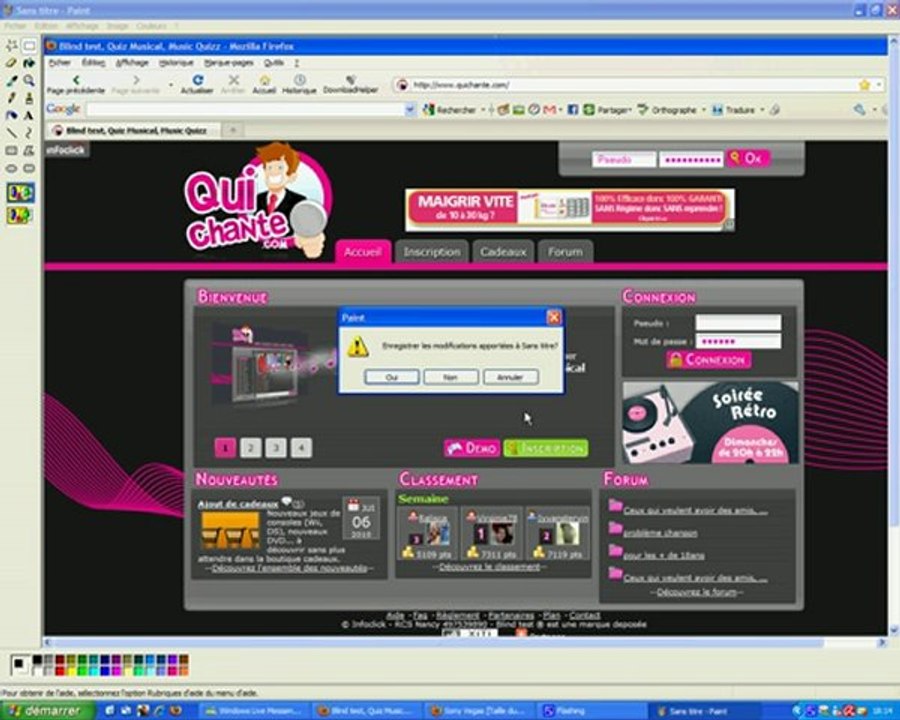Switch to the Forum tab on the site

pos(565,252)
